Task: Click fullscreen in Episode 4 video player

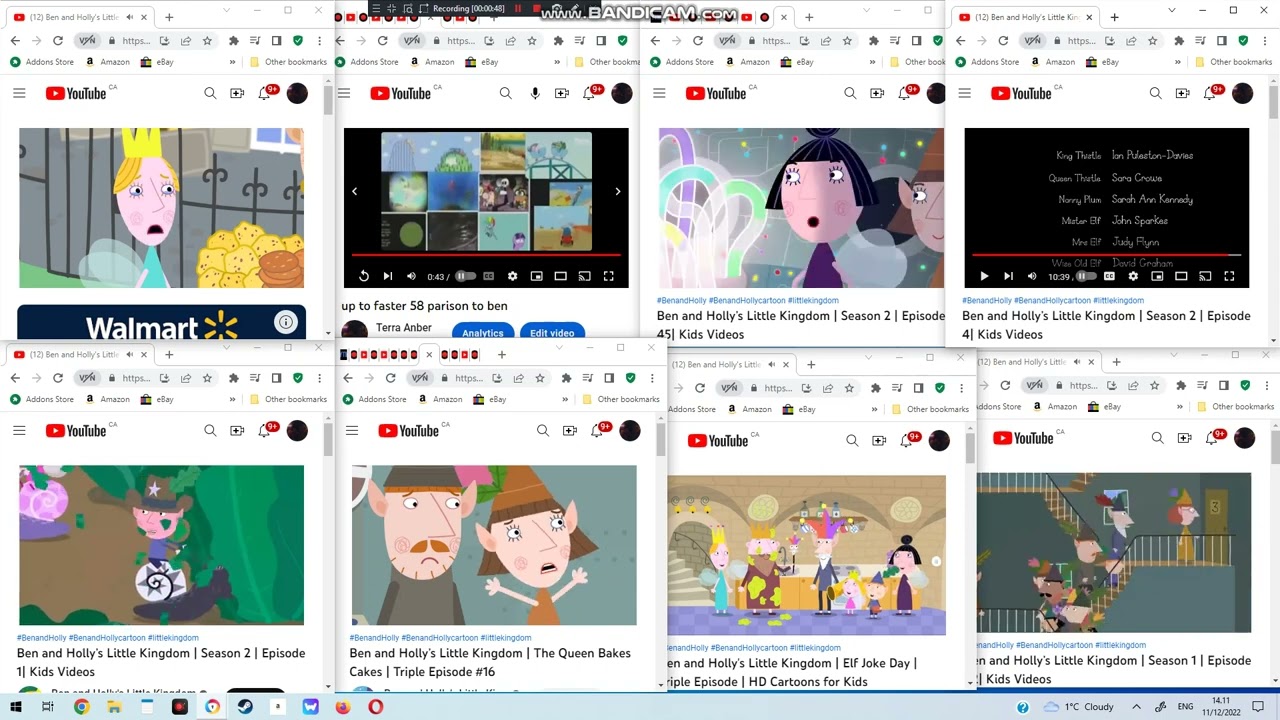Action: tap(1229, 276)
